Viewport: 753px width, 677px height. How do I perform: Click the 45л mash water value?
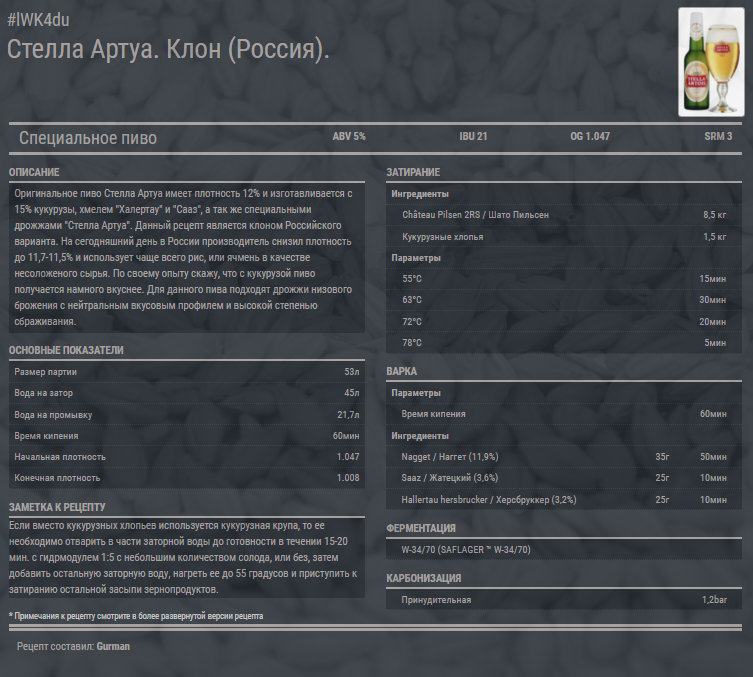pos(352,393)
